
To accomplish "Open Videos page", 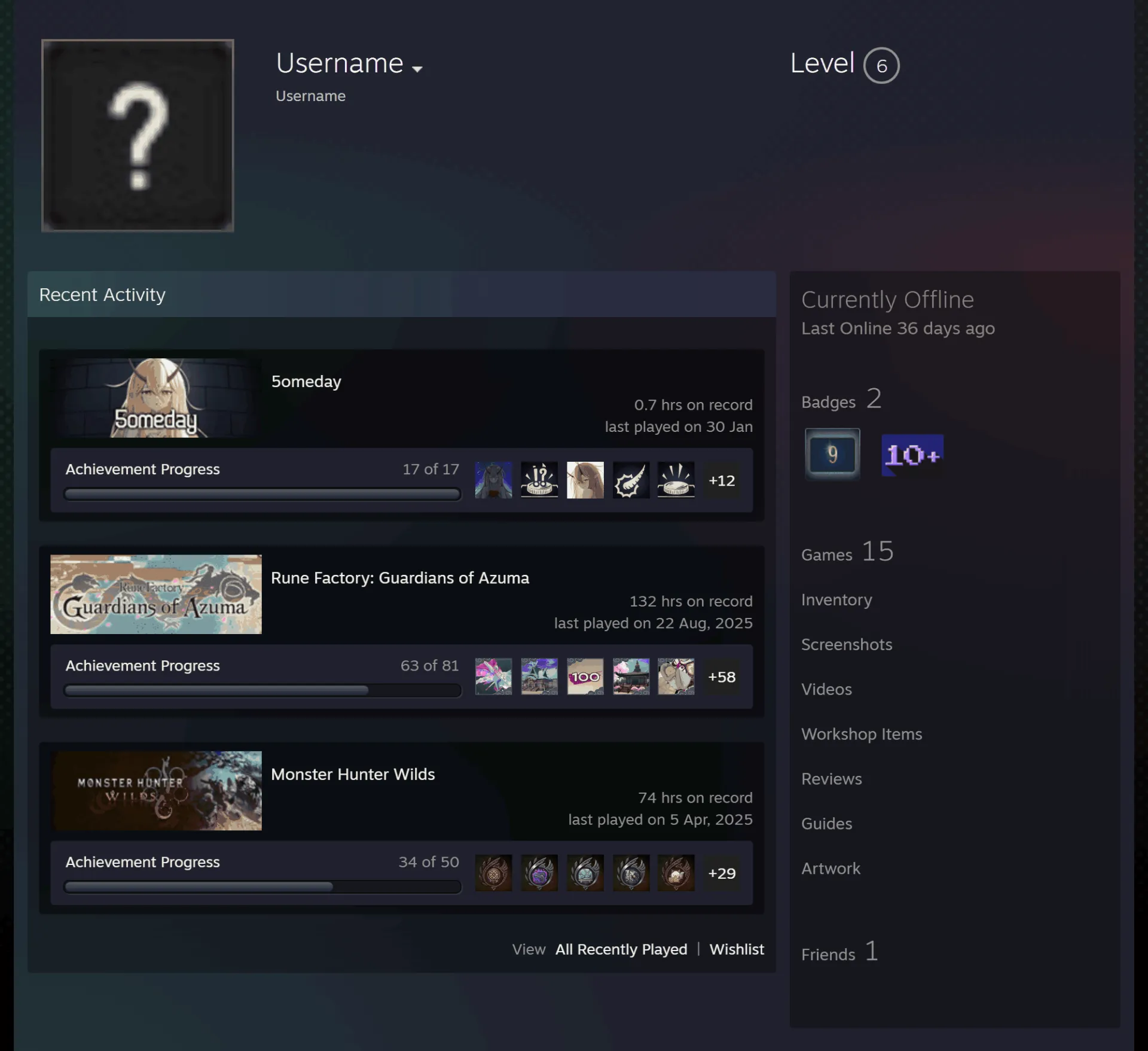I will (826, 689).
